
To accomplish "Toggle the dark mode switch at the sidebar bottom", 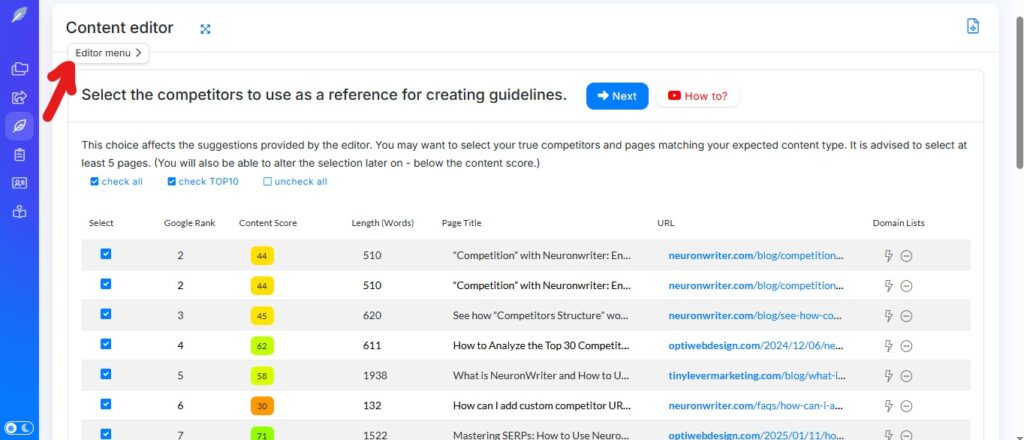I will [19, 428].
